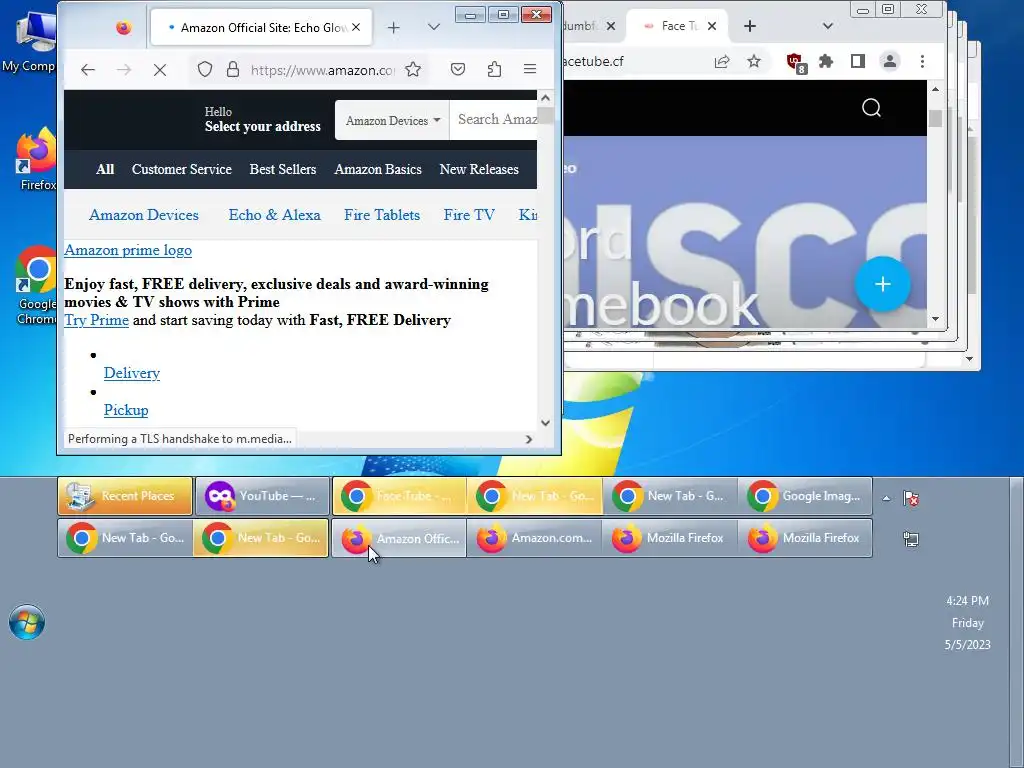Switch to Face Tube Chrome taskbar button
Screen dimensions: 1024x768
(x=399, y=496)
